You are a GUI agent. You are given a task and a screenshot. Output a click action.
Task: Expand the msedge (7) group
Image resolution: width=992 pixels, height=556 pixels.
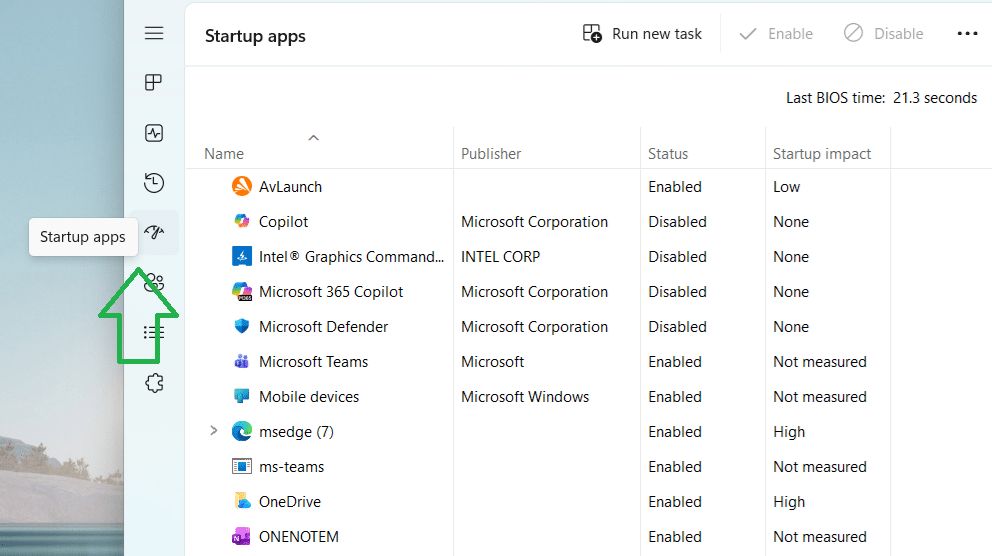click(x=213, y=431)
